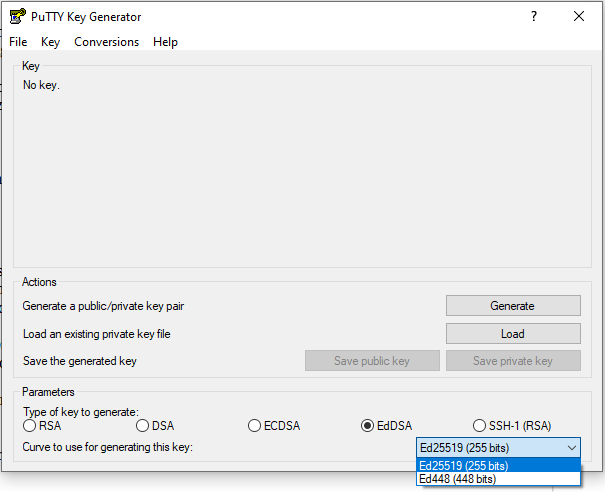The height and width of the screenshot is (492, 605).
Task: Open the File menu
Action: pos(18,42)
